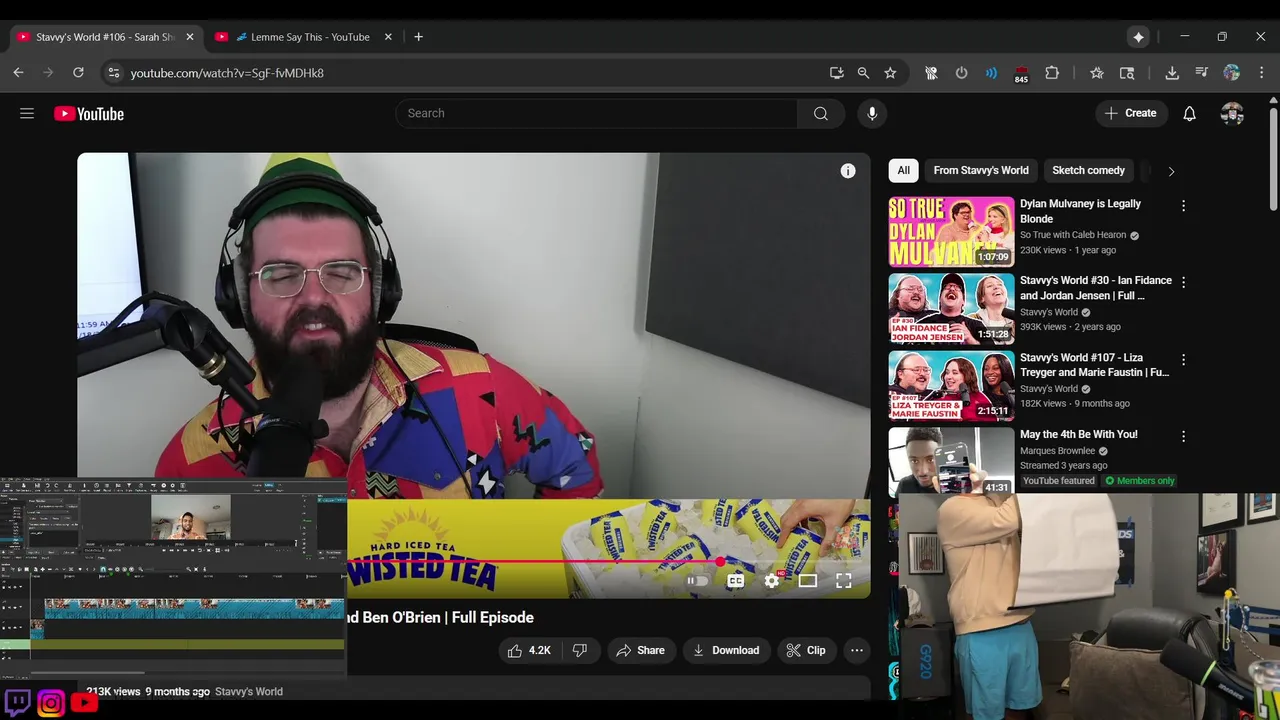Screen dimensions: 1280x720
Task: Toggle the autoplay switch
Action: pyautogui.click(x=697, y=580)
